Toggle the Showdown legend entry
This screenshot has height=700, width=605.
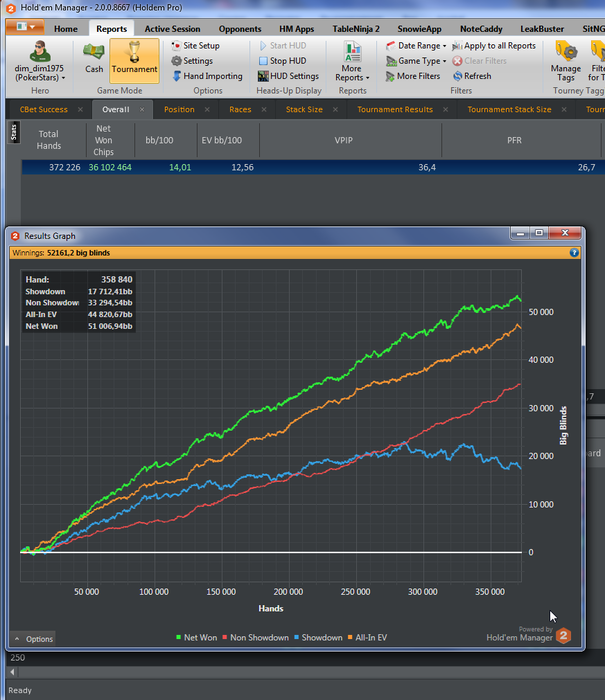pyautogui.click(x=318, y=638)
